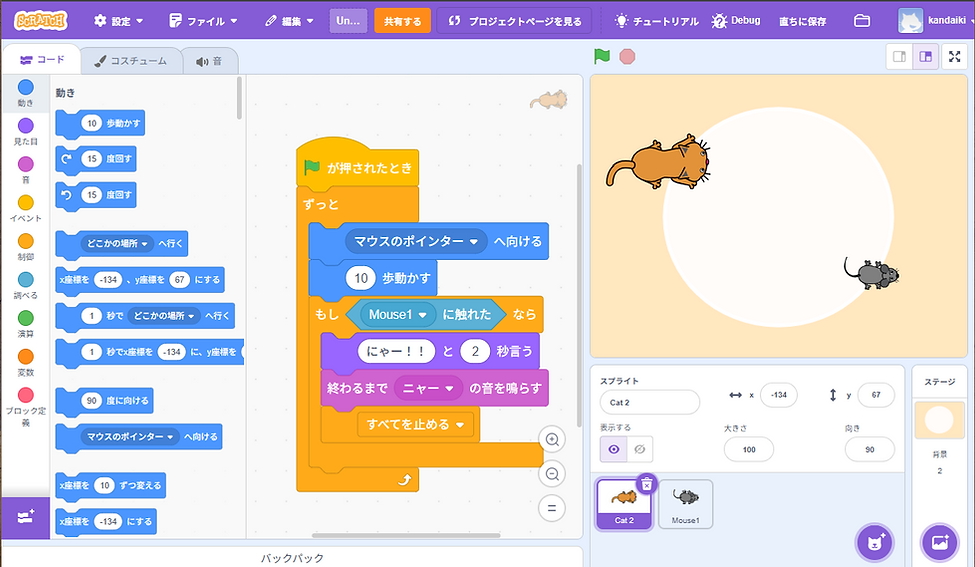Expand どこかの場所 dropdown in へ行く block

pyautogui.click(x=117, y=243)
